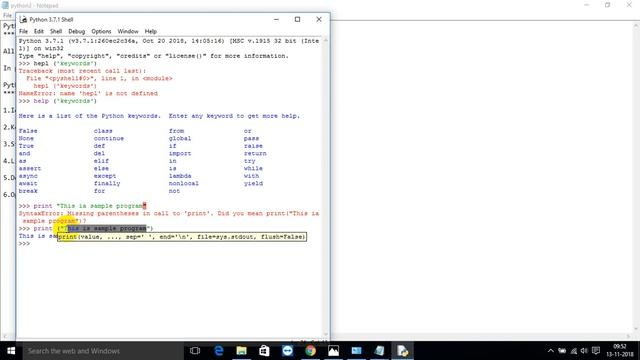Open the Help menu in Python Shell

click(151, 31)
